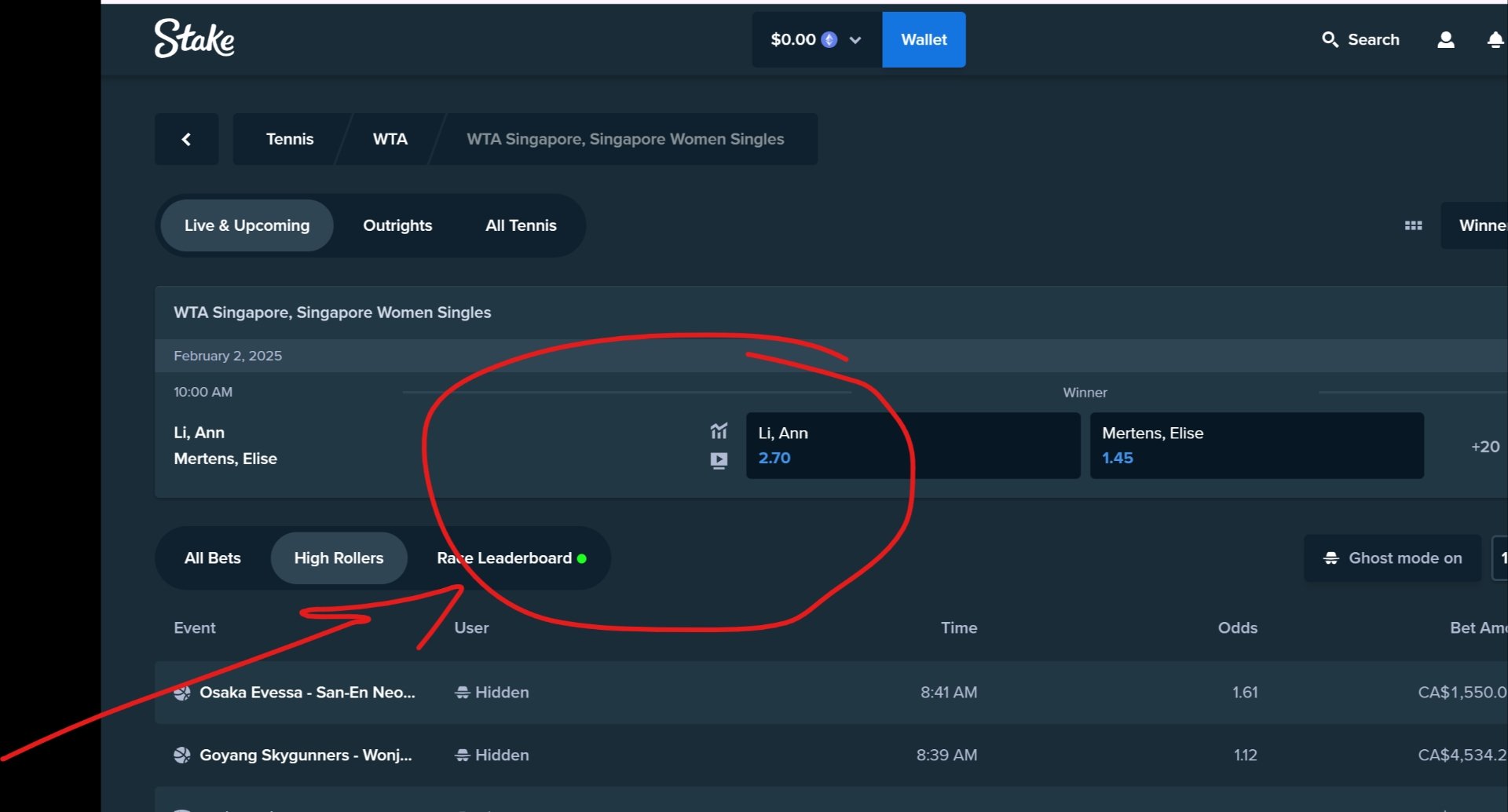Open the Wallet

(924, 39)
